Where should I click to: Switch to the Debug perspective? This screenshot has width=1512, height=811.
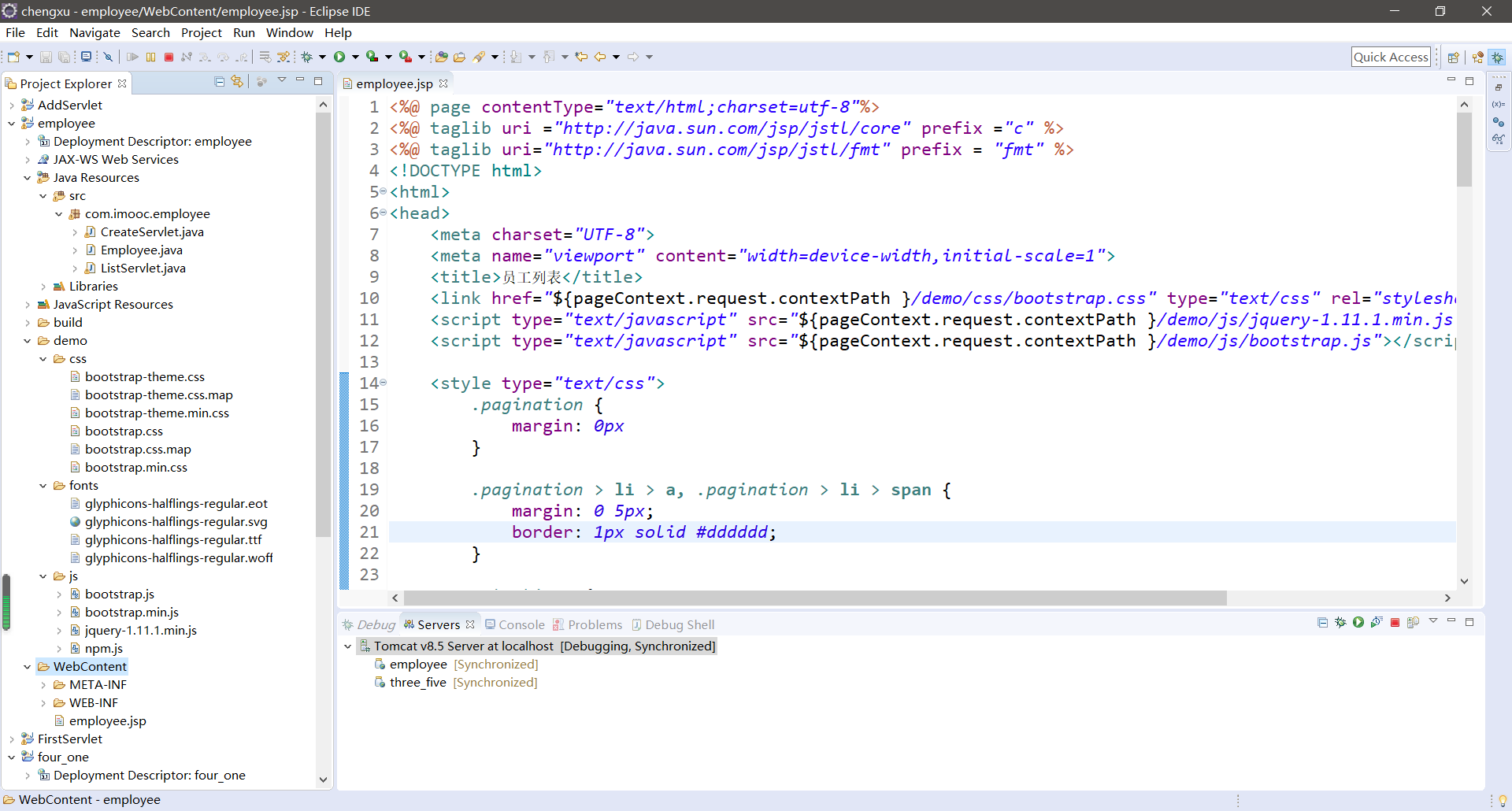[x=1497, y=57]
